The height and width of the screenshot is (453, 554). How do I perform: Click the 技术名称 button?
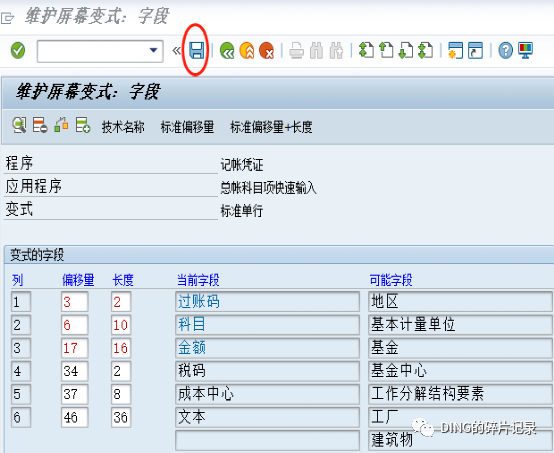tap(123, 127)
